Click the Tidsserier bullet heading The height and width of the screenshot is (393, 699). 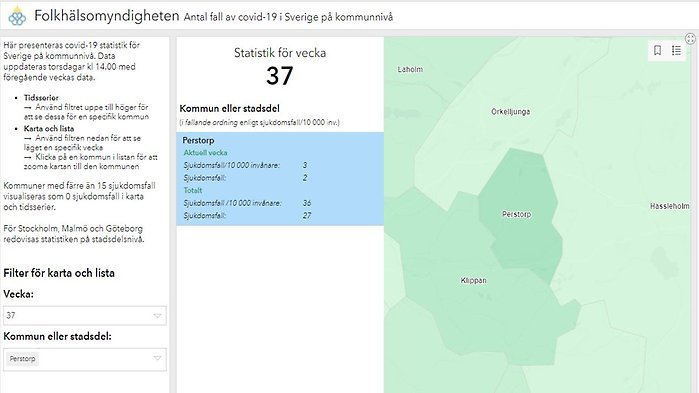[x=41, y=98]
